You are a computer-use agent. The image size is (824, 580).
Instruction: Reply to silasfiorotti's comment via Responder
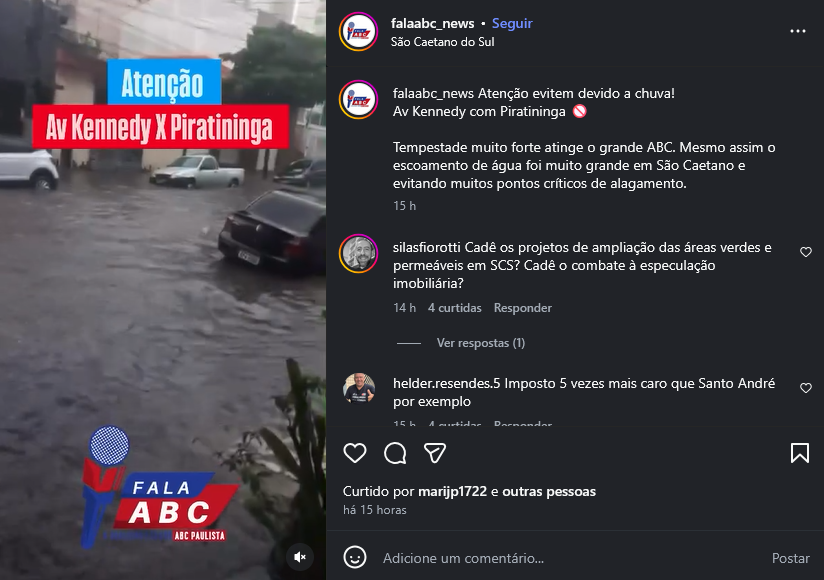522,308
